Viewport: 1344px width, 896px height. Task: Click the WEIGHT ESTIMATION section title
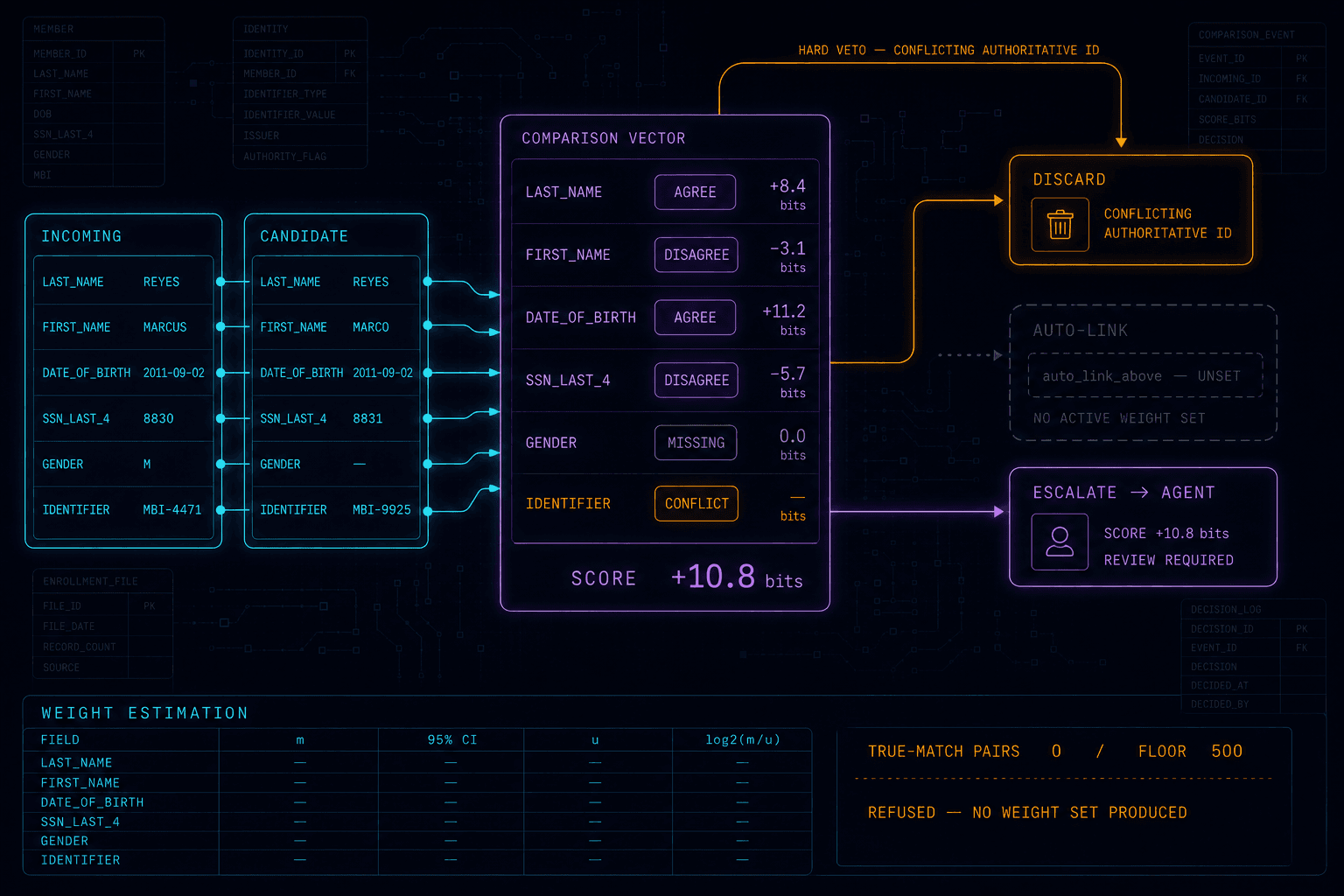pyautogui.click(x=144, y=713)
